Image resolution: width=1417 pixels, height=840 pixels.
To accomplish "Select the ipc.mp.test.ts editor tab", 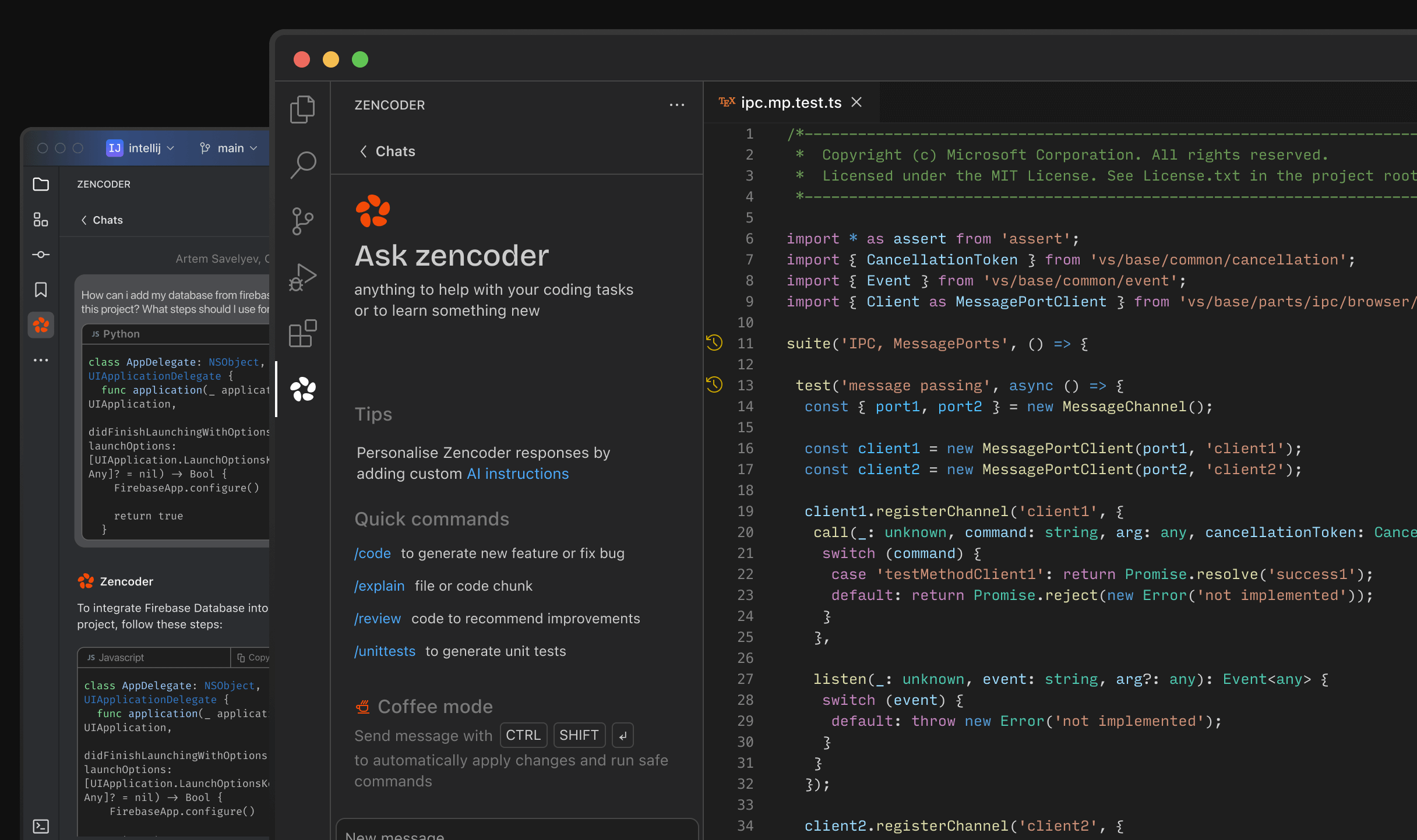I will (x=791, y=102).
